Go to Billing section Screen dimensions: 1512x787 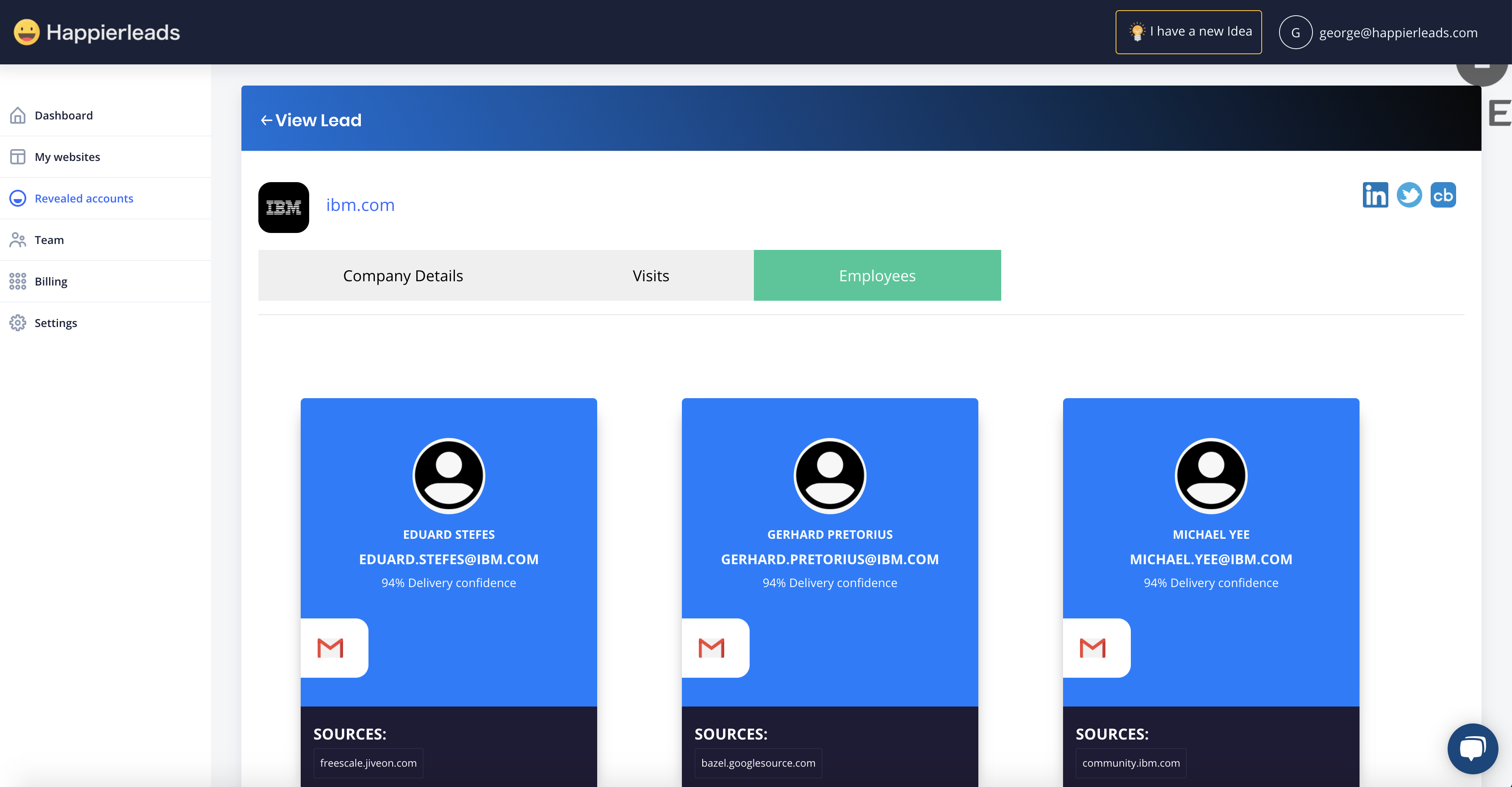[x=50, y=281]
